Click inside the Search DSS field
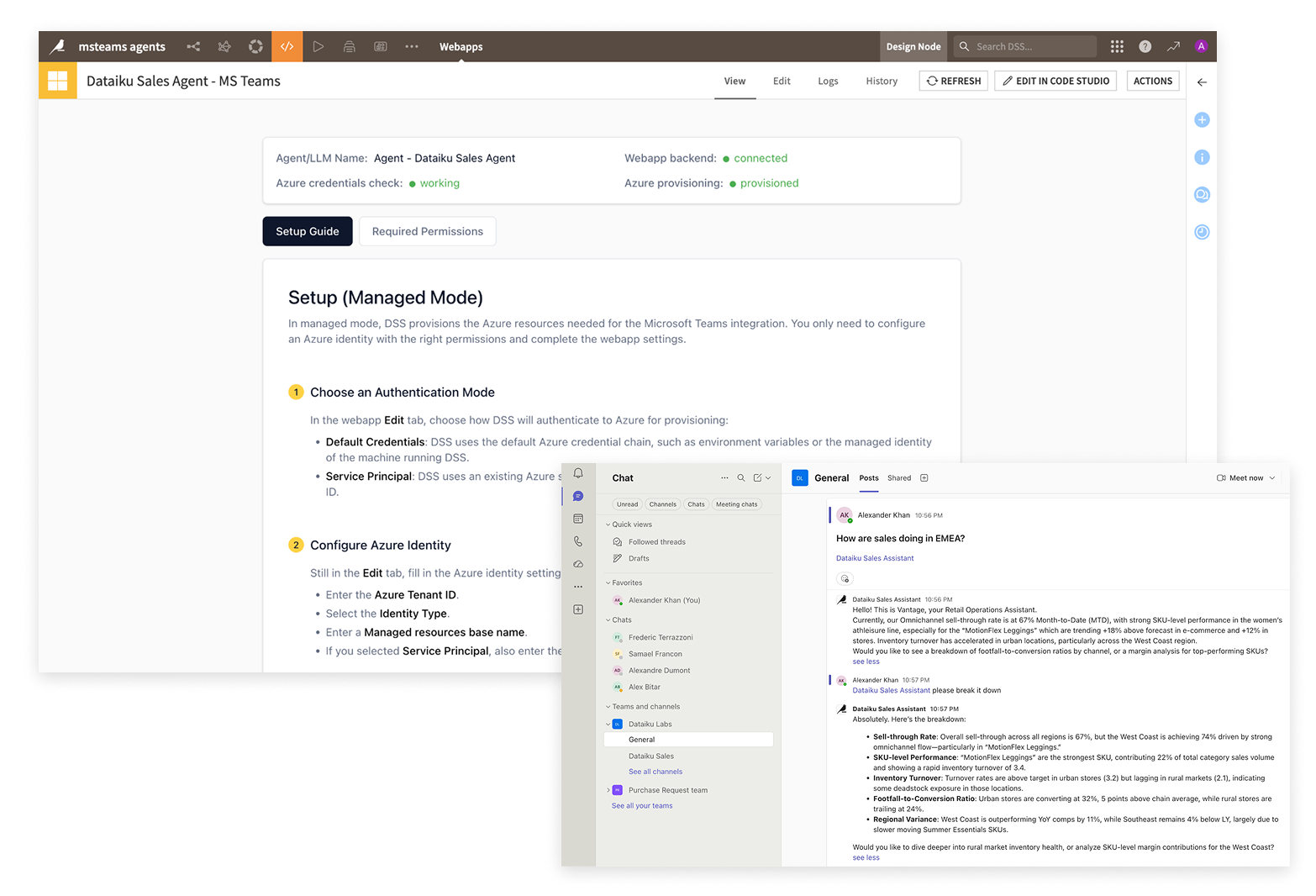The width and height of the screenshot is (1316, 896). (1025, 46)
